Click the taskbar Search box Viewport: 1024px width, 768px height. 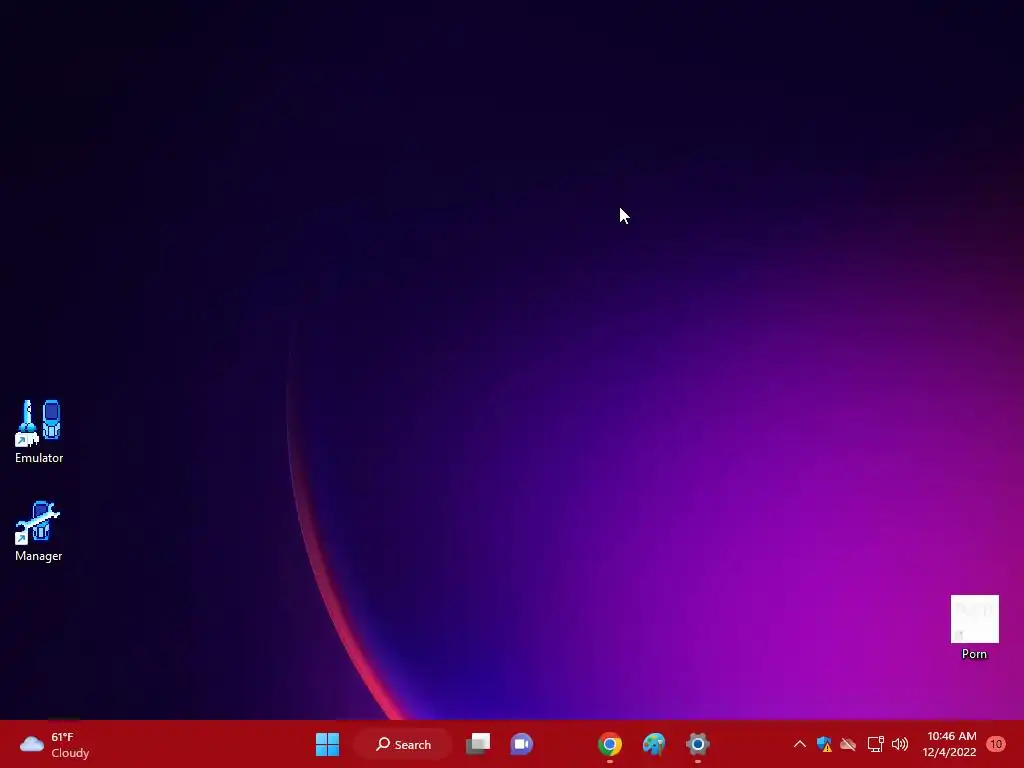point(404,744)
